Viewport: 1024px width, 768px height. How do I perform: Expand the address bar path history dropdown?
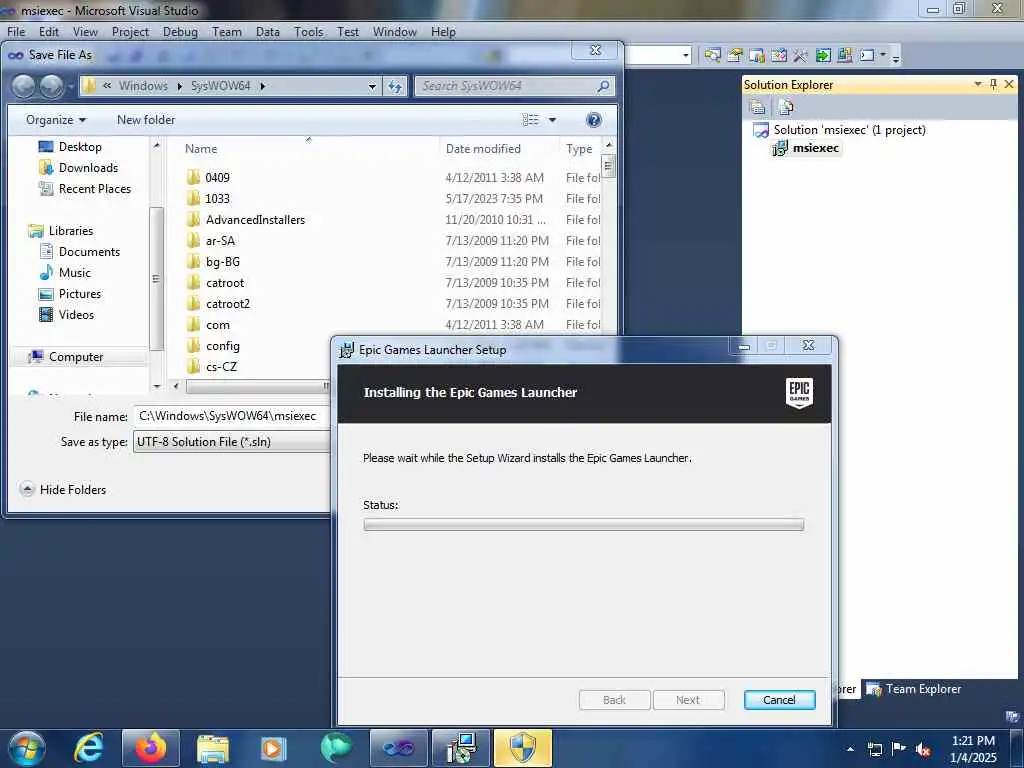372,86
